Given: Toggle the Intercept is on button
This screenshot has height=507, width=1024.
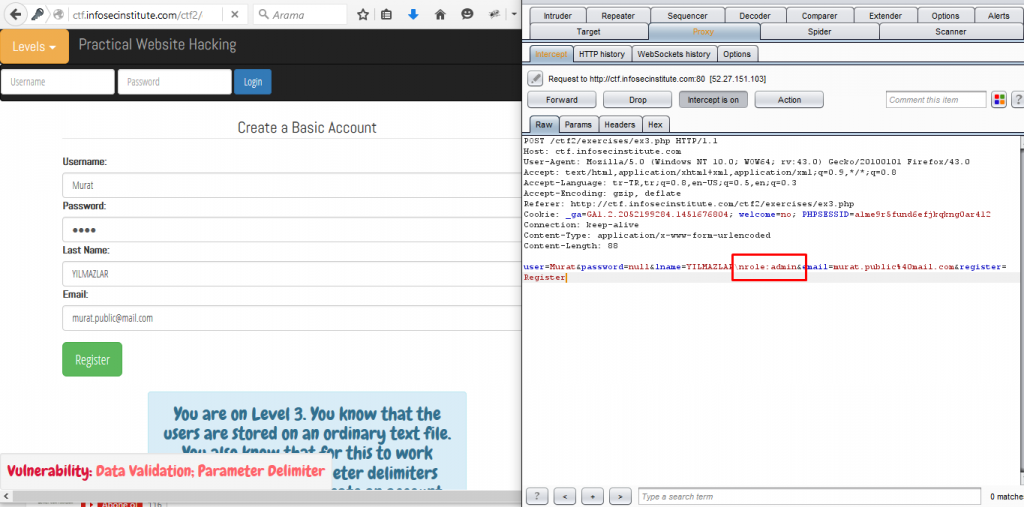Looking at the screenshot, I should (x=711, y=100).
